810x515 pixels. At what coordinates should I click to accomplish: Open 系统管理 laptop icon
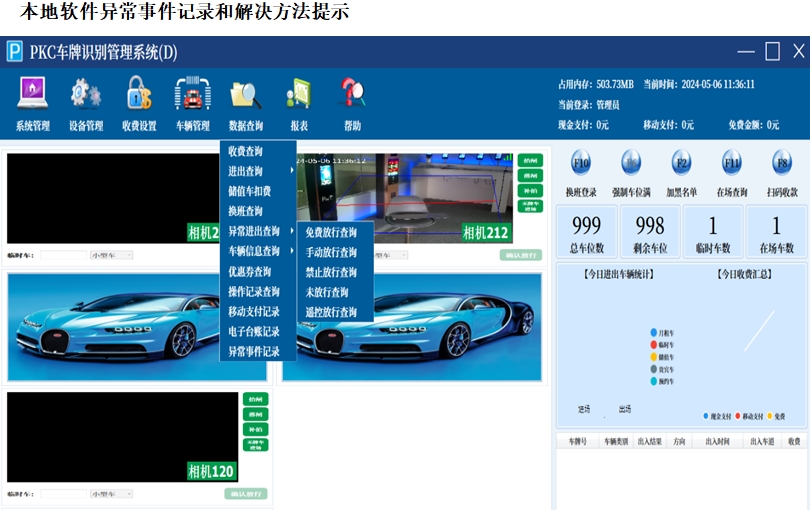(x=33, y=93)
